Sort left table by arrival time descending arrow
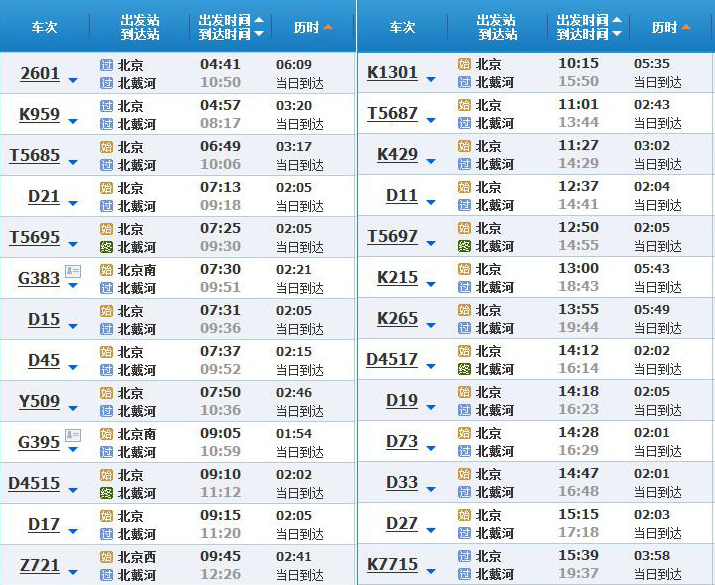The height and width of the screenshot is (585, 715). [x=259, y=34]
